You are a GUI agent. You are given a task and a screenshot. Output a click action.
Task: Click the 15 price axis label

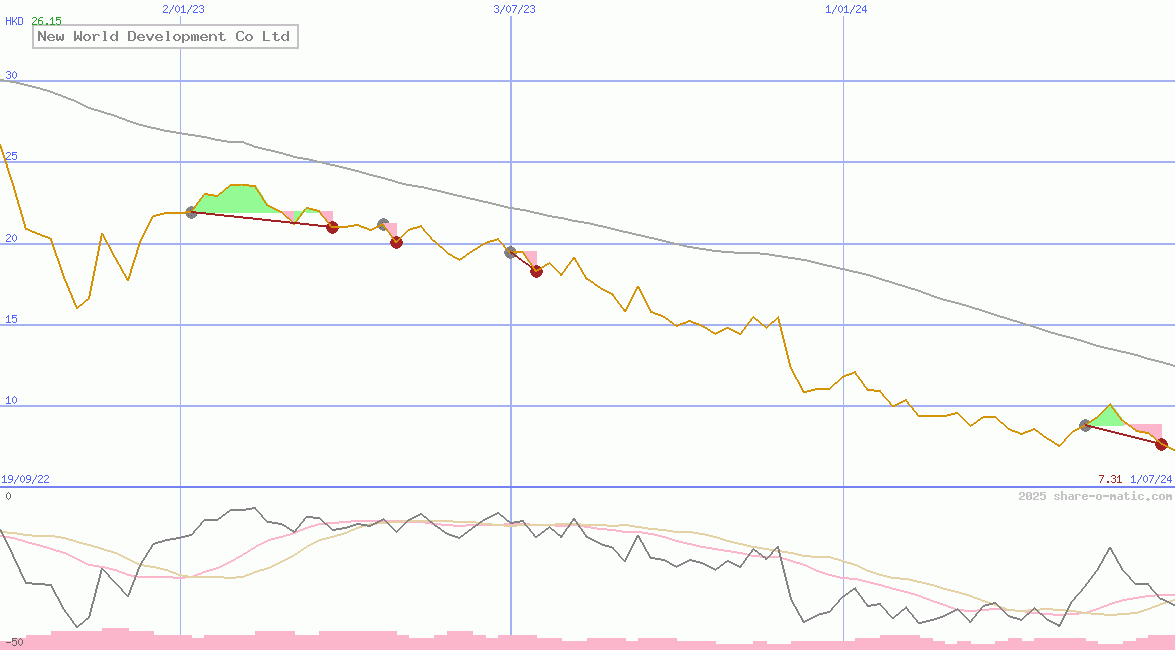(11, 319)
